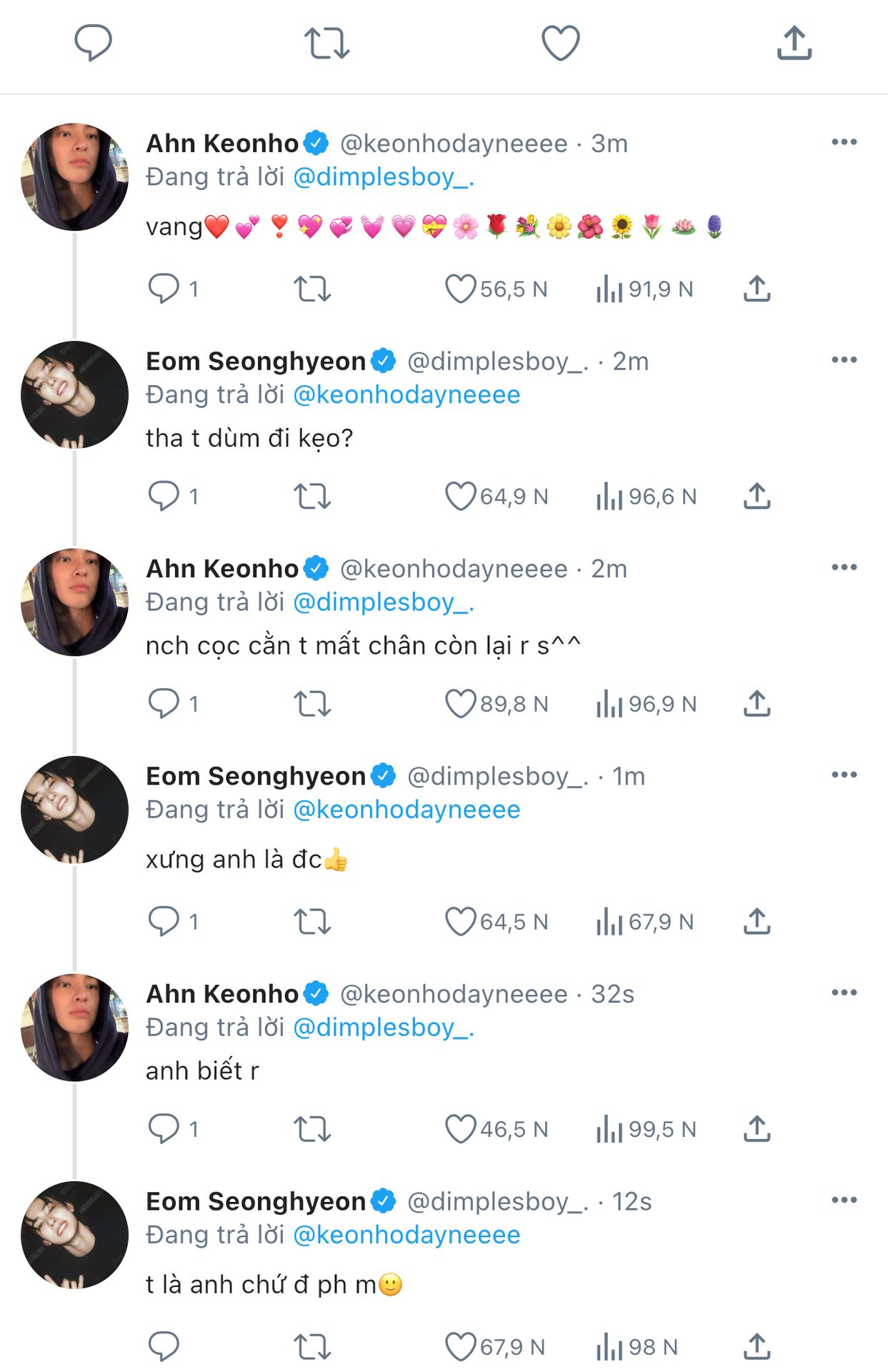Open Eom Seonghyeon's profile from the last tweet
Viewport: 888px width, 1372px height.
tap(74, 1235)
